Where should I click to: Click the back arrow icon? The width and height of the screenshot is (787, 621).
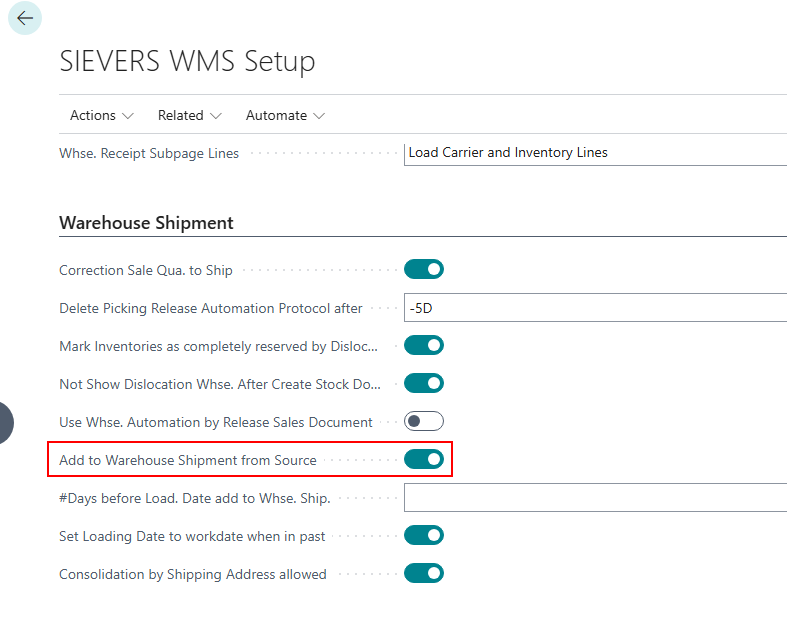pos(25,18)
